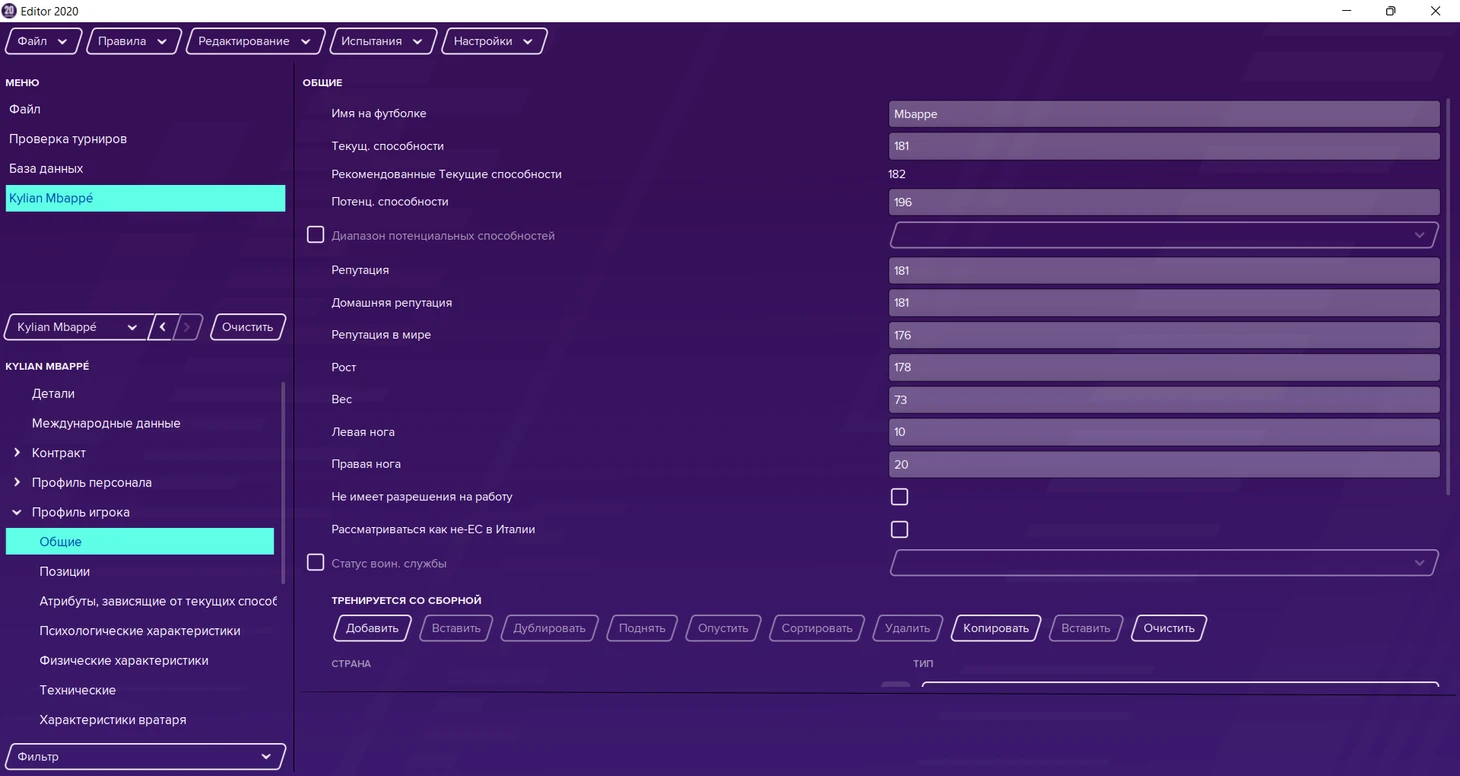Open the Kylian Mbappé record dropdown
The image size is (1460, 776).
(x=76, y=327)
